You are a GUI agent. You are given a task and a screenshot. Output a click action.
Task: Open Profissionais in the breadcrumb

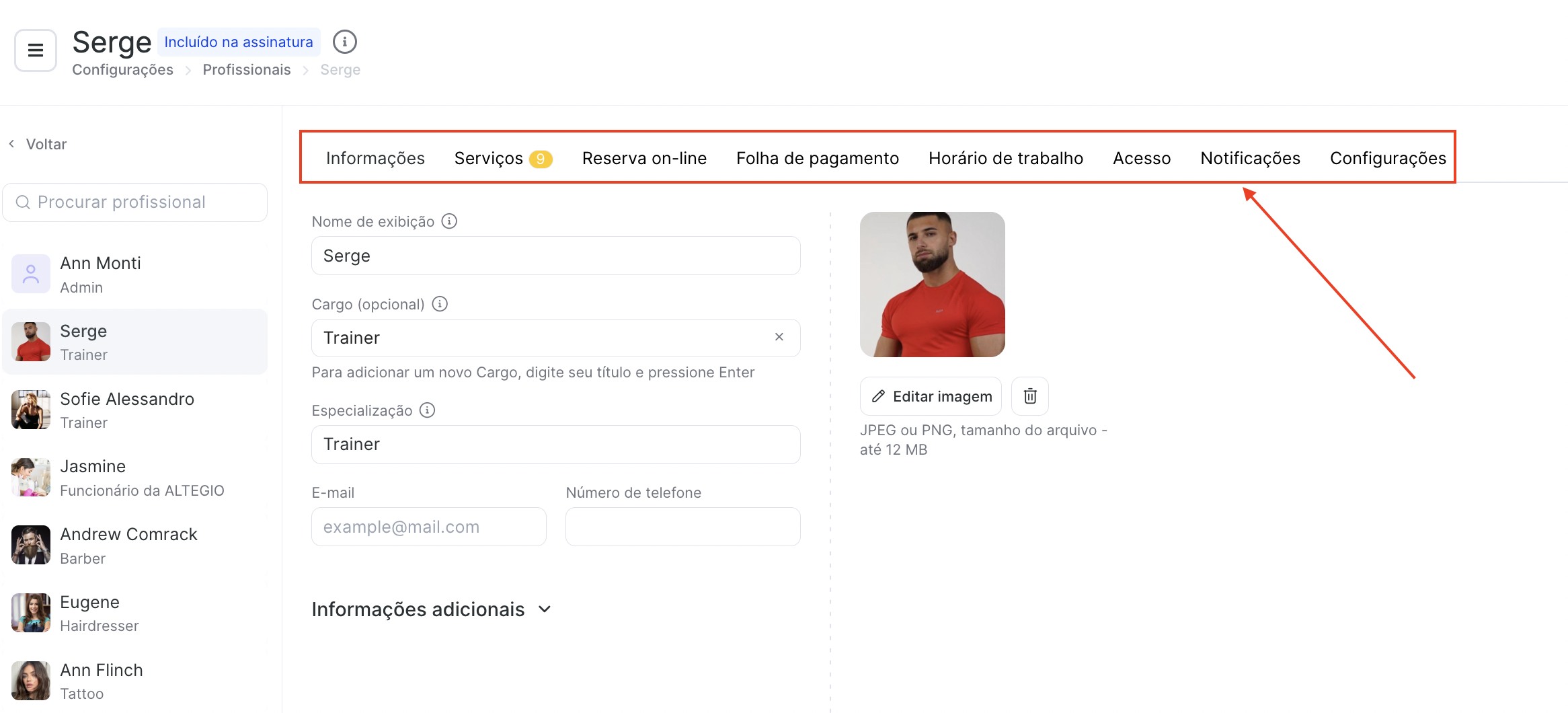[247, 70]
